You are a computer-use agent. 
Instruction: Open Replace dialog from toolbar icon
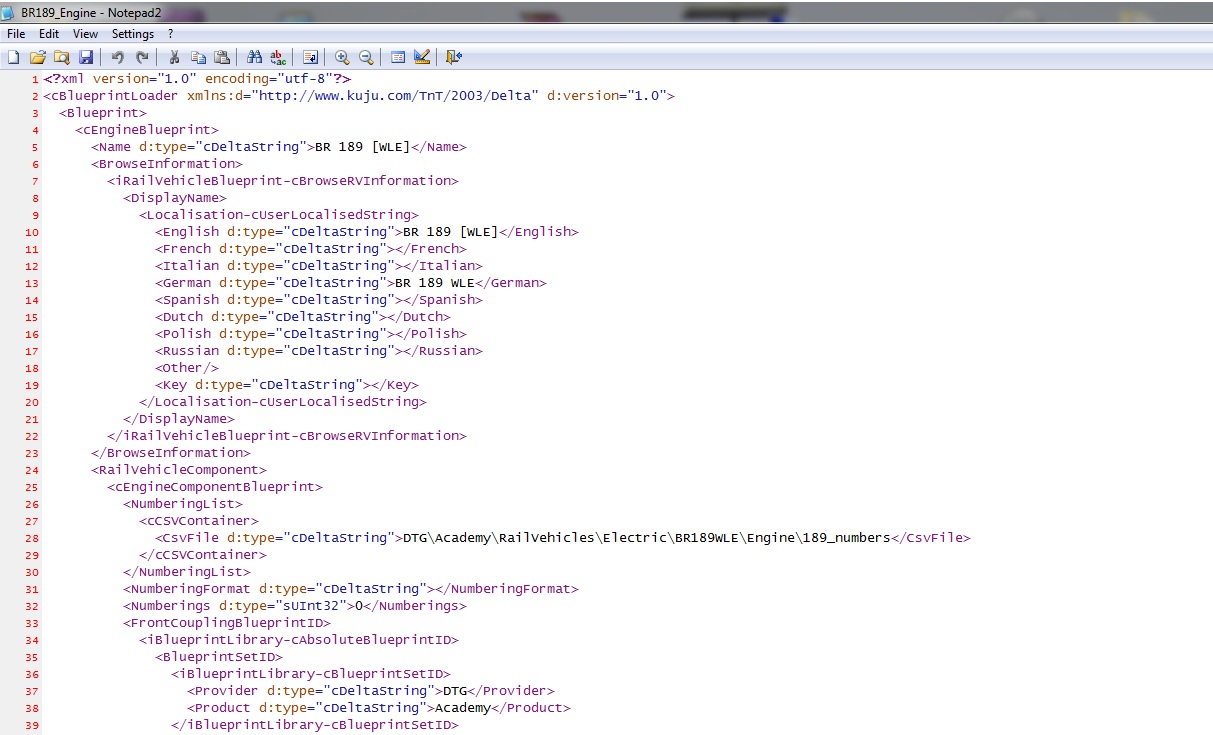point(278,57)
